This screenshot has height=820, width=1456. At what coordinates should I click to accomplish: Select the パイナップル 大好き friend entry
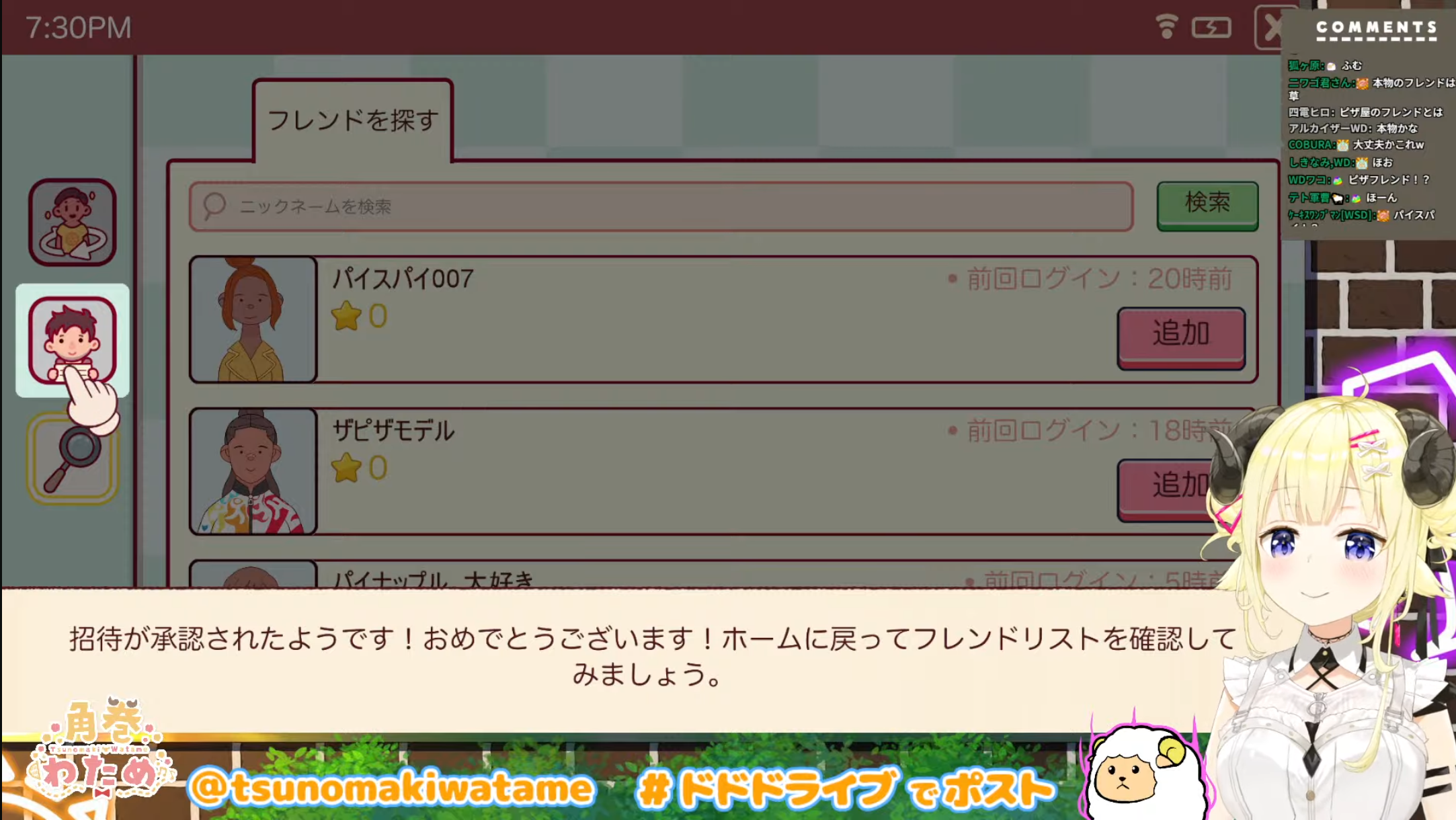tap(713, 575)
